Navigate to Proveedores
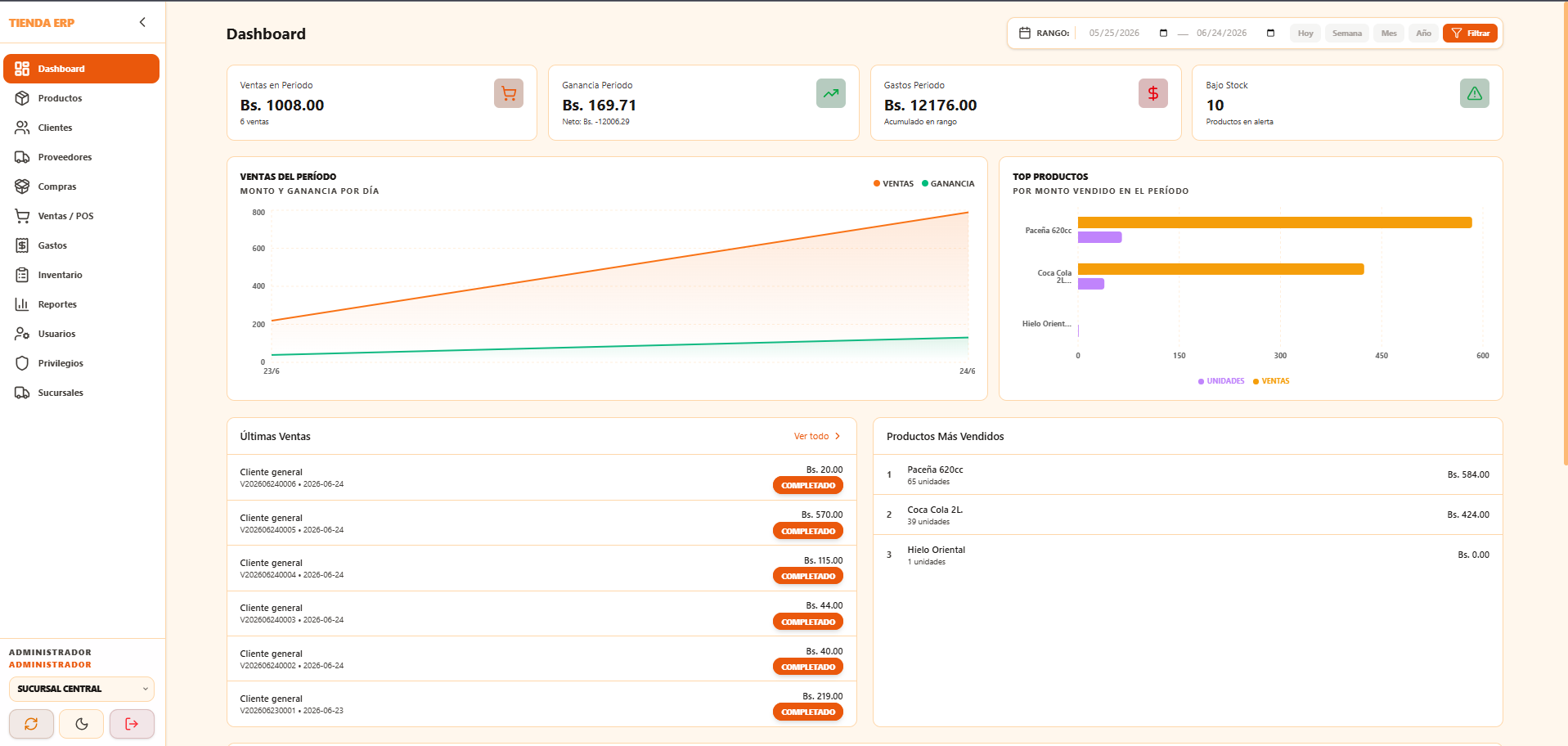 tap(81, 157)
